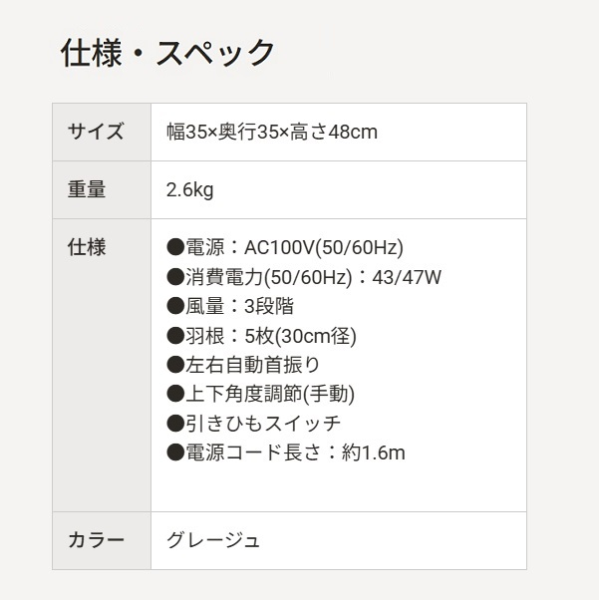Click the グレージュ color value
The width and height of the screenshot is (599, 600).
click(213, 540)
